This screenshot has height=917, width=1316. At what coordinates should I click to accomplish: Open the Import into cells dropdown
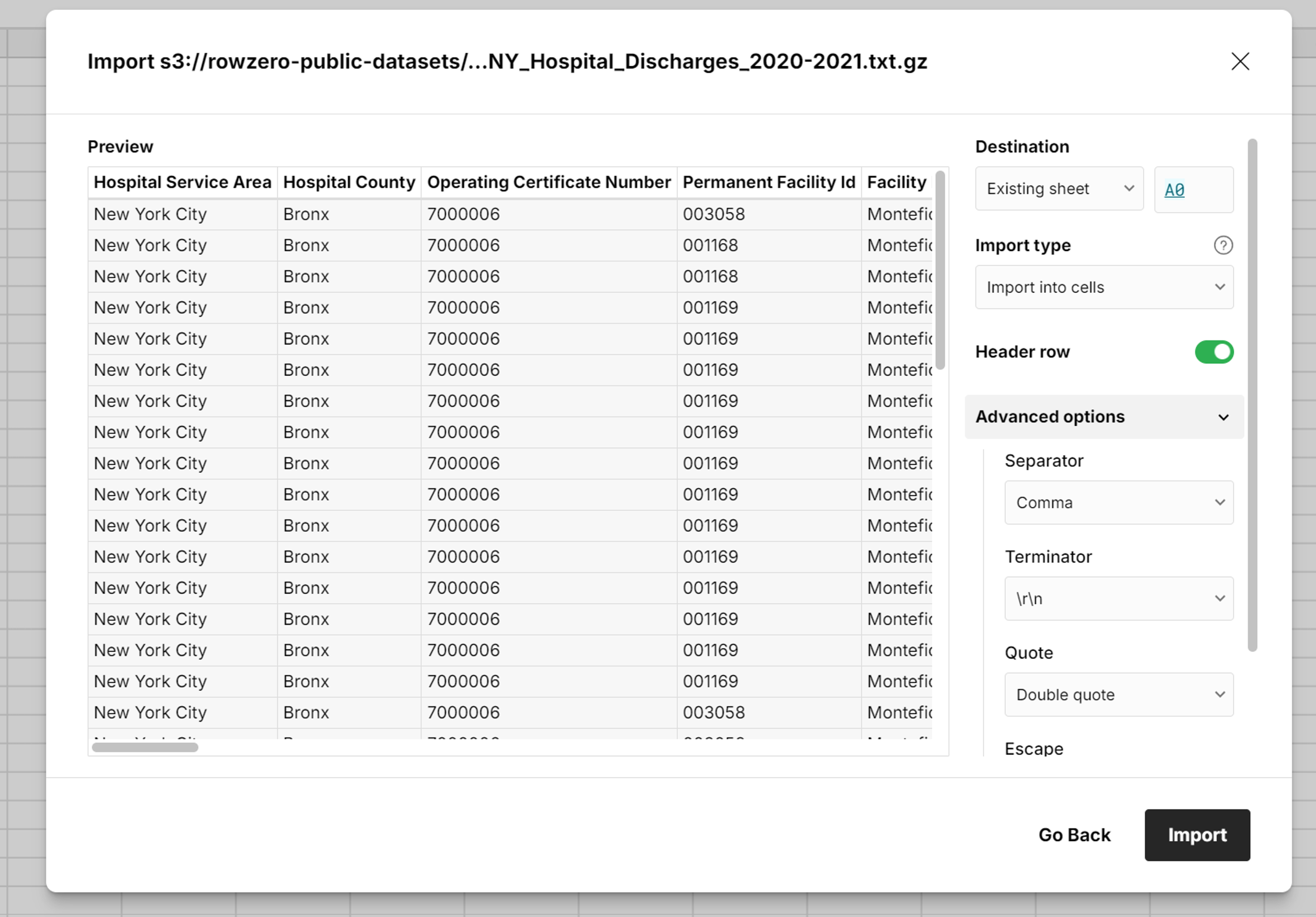(1104, 287)
